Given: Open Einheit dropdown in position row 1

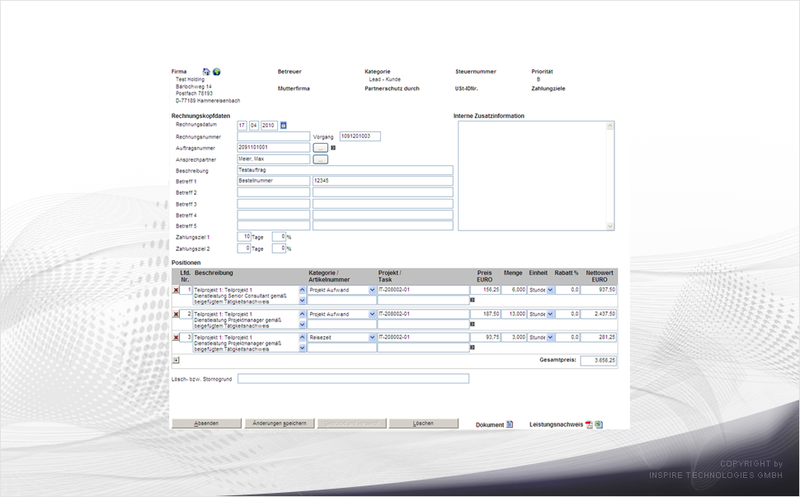Looking at the screenshot, I should tap(550, 290).
